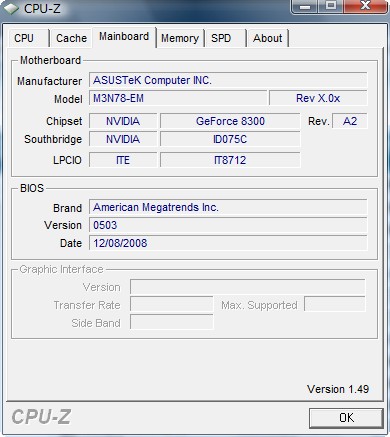Screen dimensions: 390x437
Task: Select the GeForce 8300 chipset value
Action: tap(230, 121)
